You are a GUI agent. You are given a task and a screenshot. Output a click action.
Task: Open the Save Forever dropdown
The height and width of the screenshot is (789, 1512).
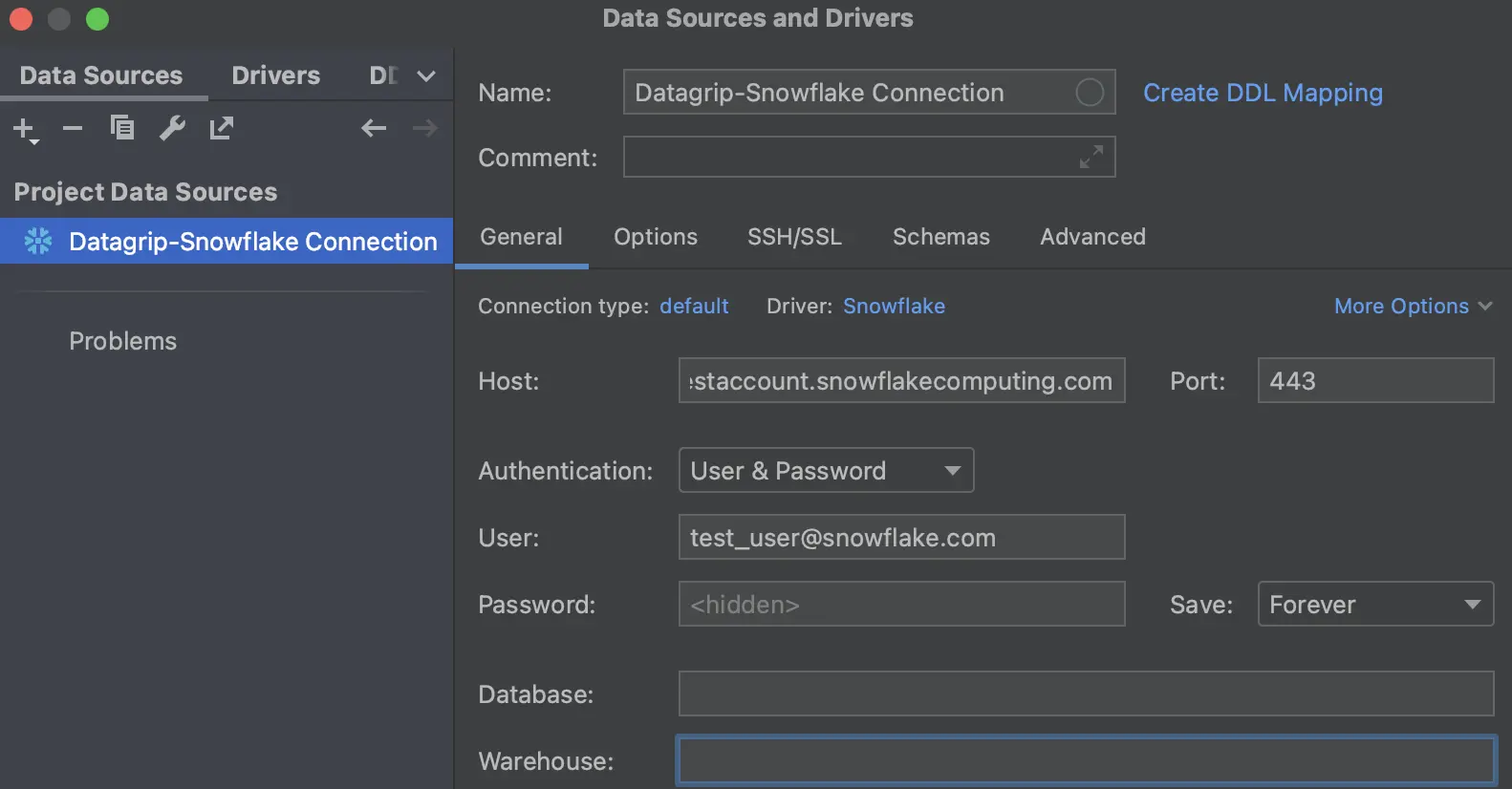(x=1375, y=604)
